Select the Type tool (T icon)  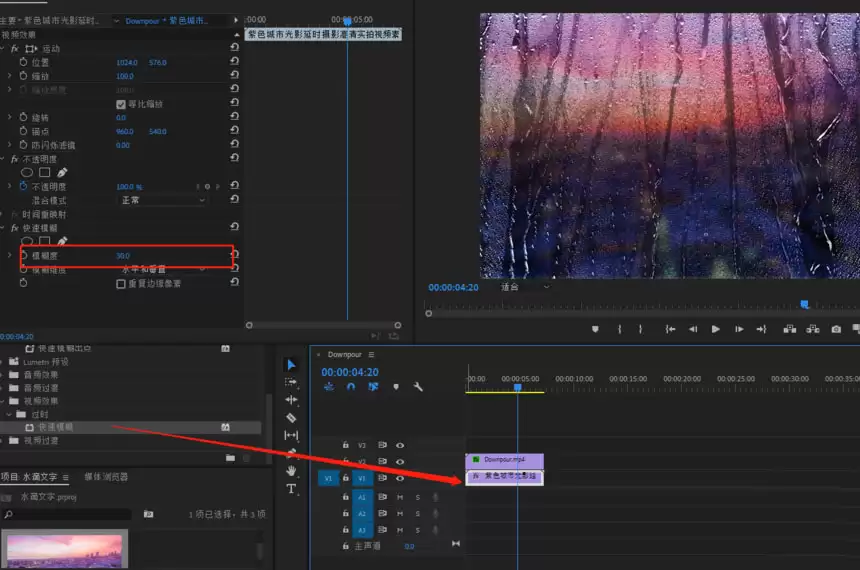291,489
